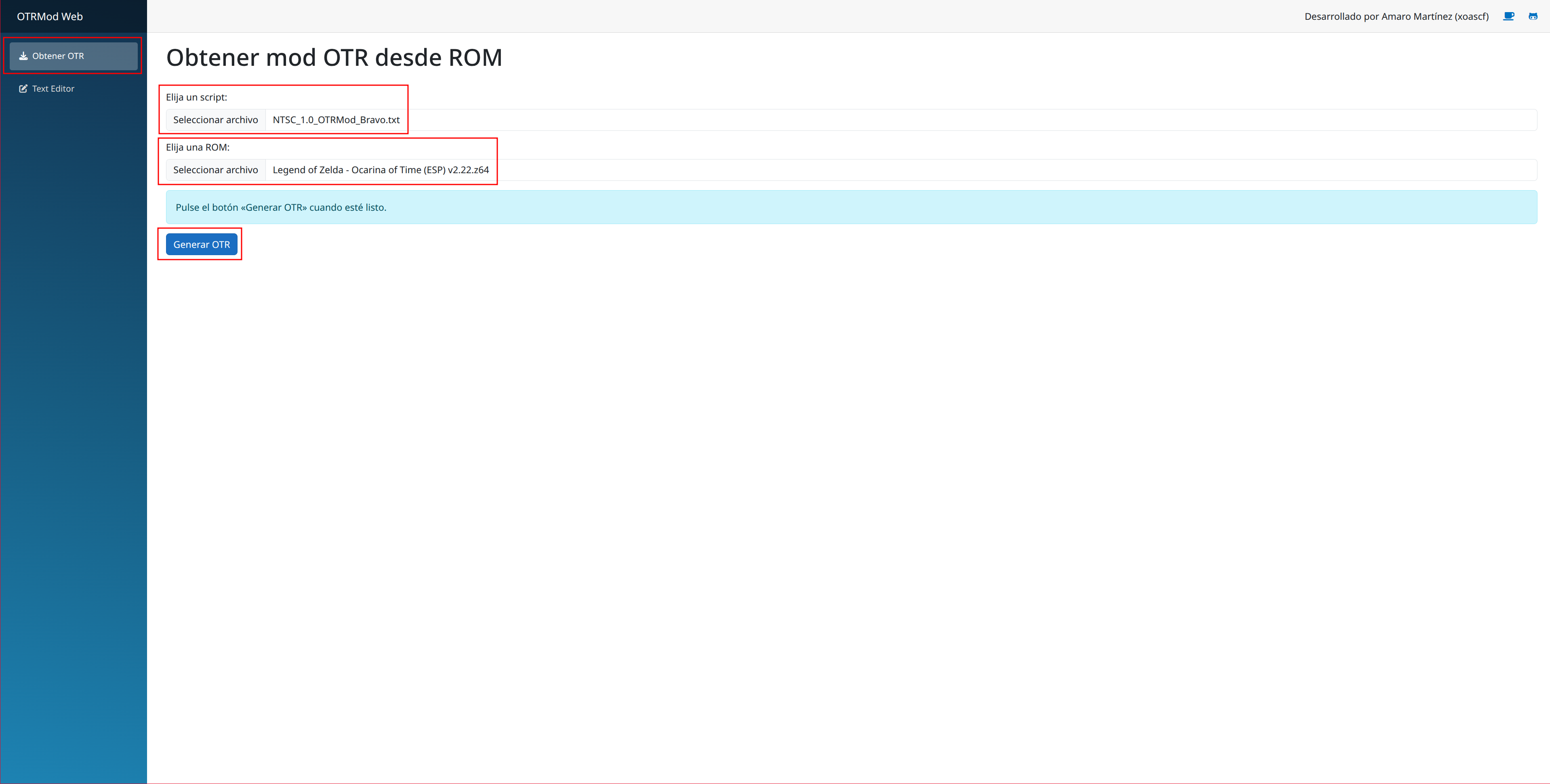The height and width of the screenshot is (784, 1550).
Task: Click the empty sidebar area below Text Editor
Action: click(74, 421)
